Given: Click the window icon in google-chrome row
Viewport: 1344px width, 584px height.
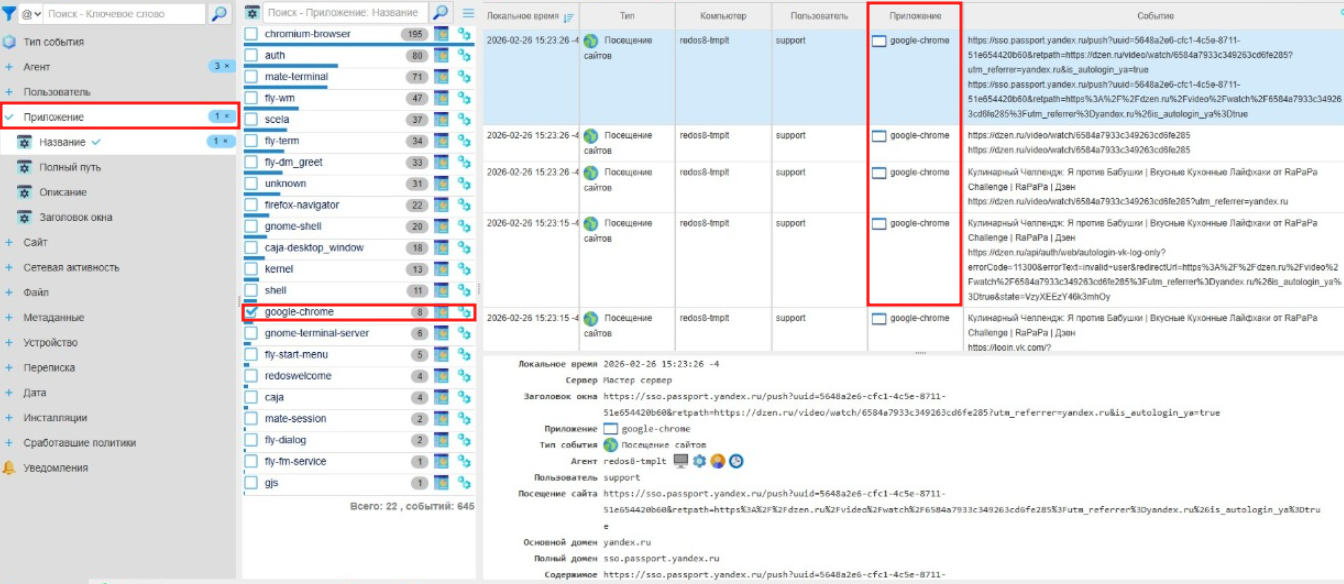Looking at the screenshot, I should pyautogui.click(x=441, y=312).
